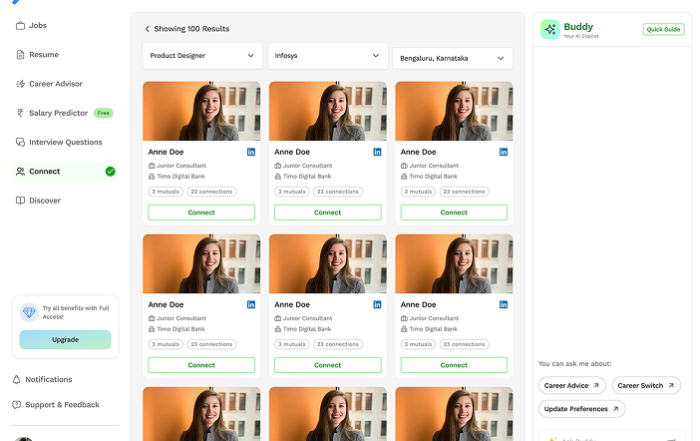Expand the Infosys company dropdown
The height and width of the screenshot is (441, 700).
tap(328, 56)
